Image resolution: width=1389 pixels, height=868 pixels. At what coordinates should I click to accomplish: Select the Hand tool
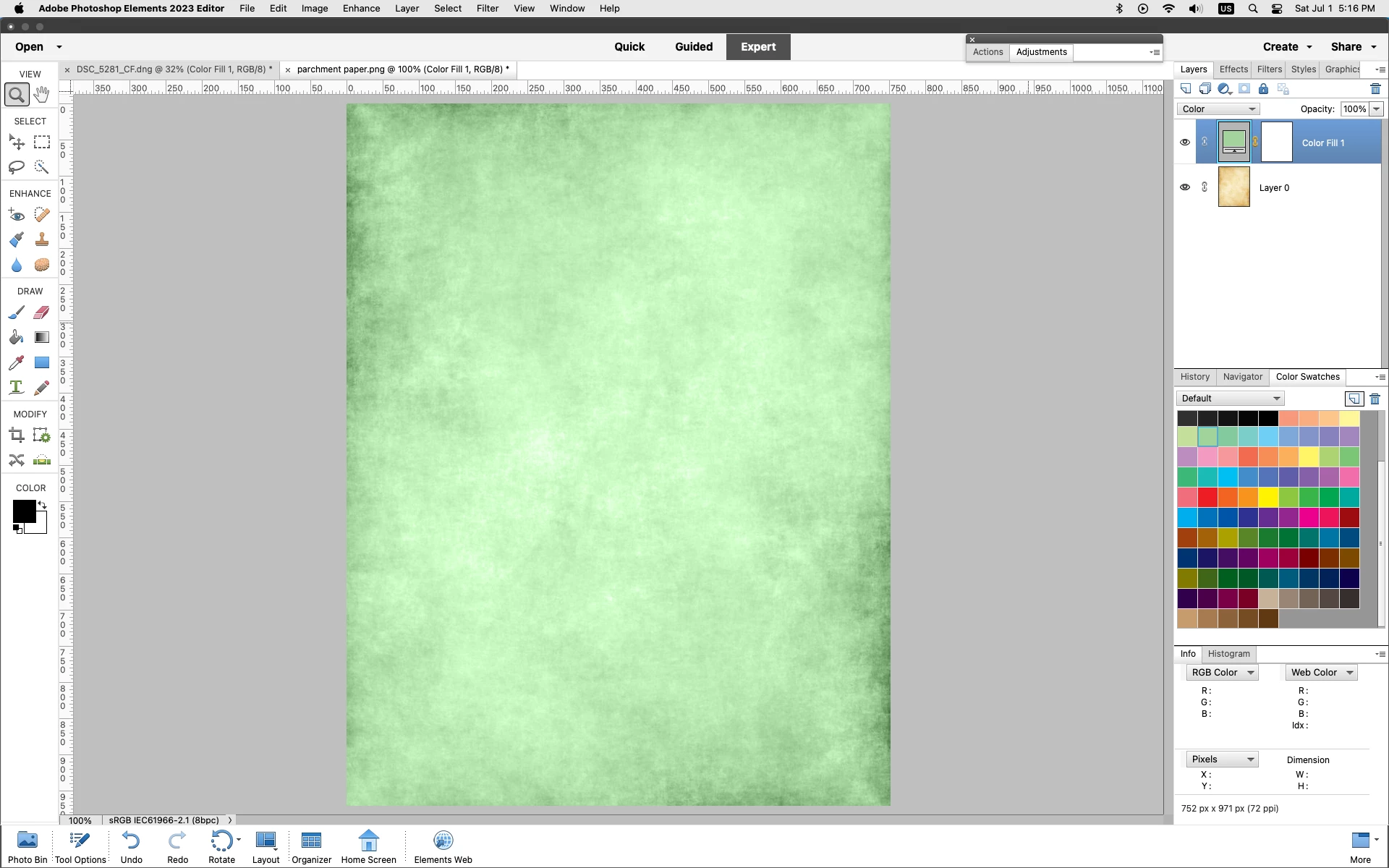click(x=42, y=95)
